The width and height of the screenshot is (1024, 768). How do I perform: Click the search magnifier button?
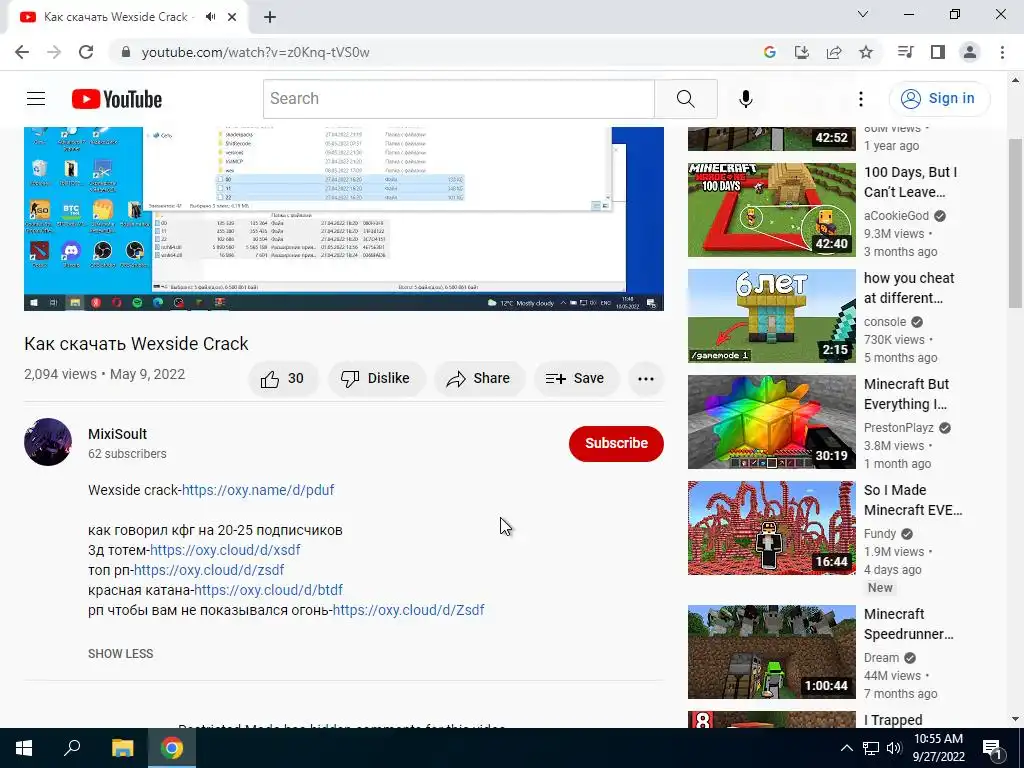point(686,99)
